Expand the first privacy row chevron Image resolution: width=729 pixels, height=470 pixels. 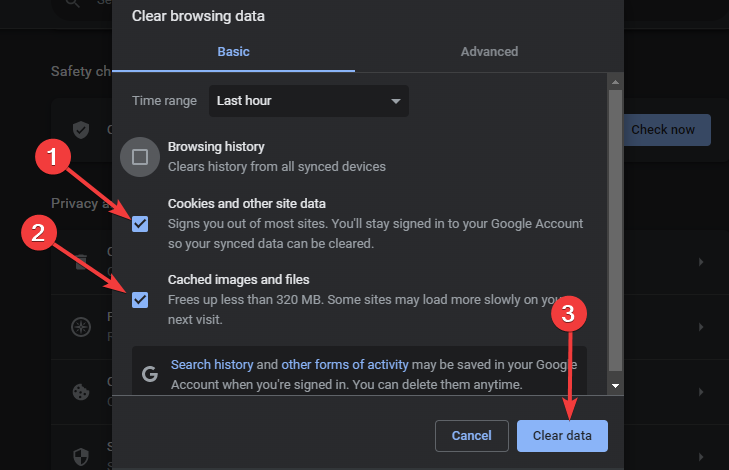click(x=700, y=262)
